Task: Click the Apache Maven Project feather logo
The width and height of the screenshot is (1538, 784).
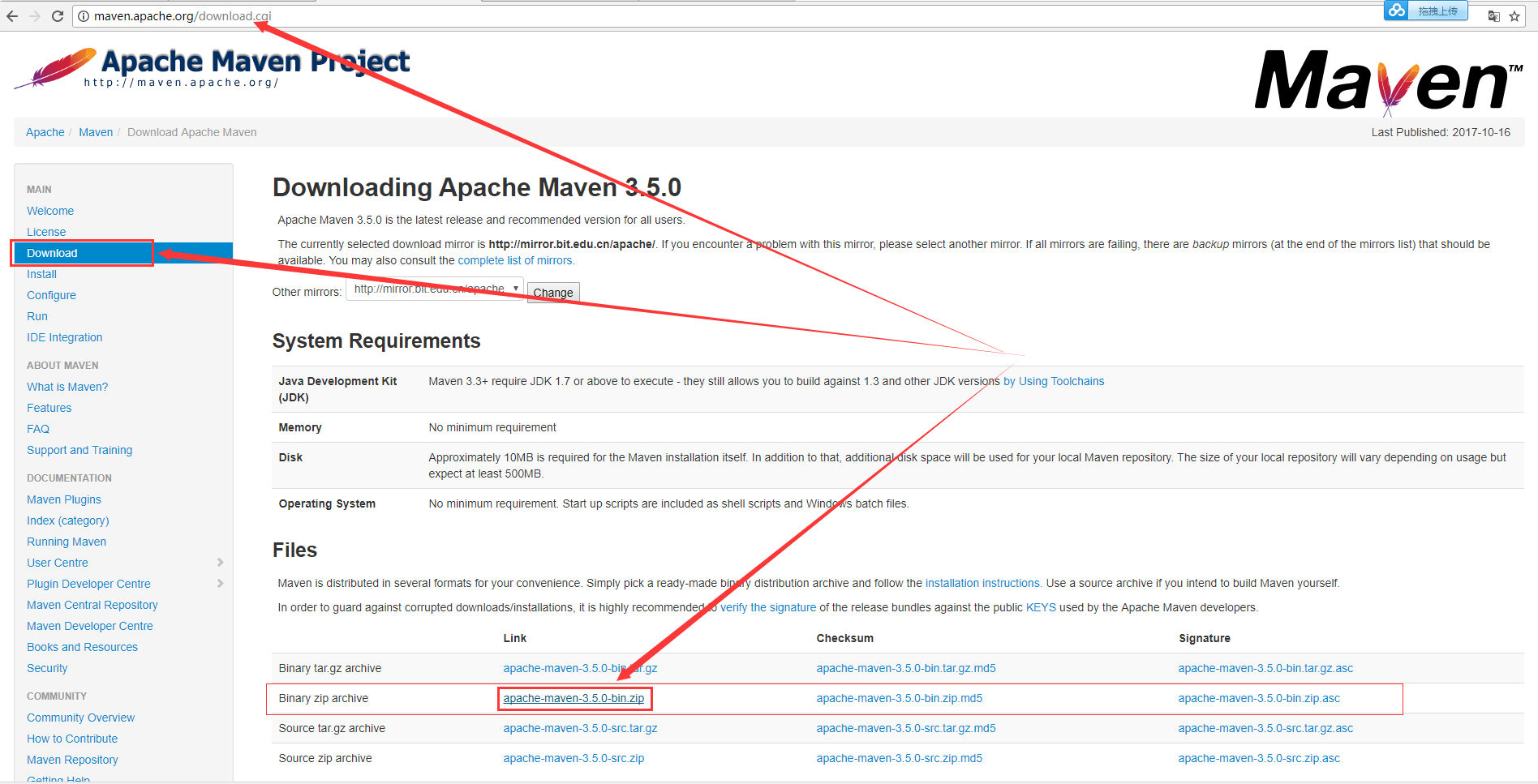Action: (213, 67)
